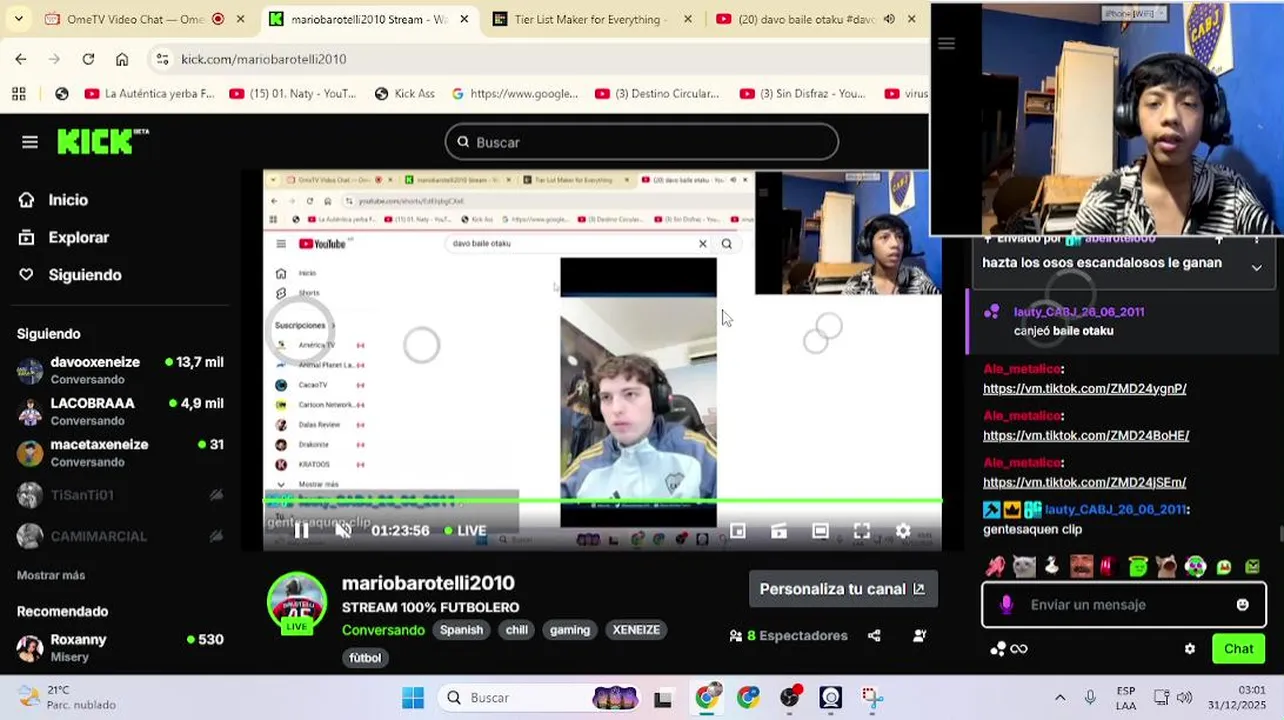
Task: Open the Kick sidebar hamburger menu
Action: click(x=30, y=142)
